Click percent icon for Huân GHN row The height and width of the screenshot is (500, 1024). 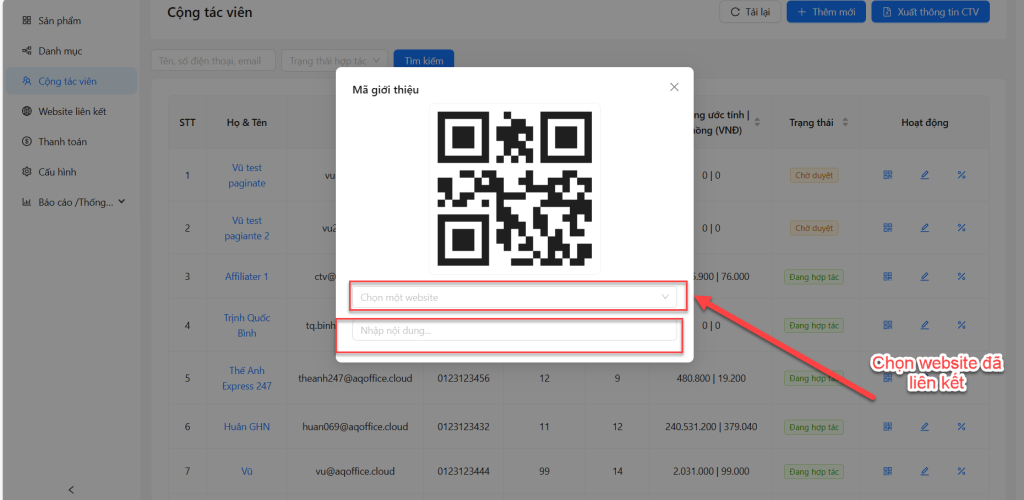961,427
